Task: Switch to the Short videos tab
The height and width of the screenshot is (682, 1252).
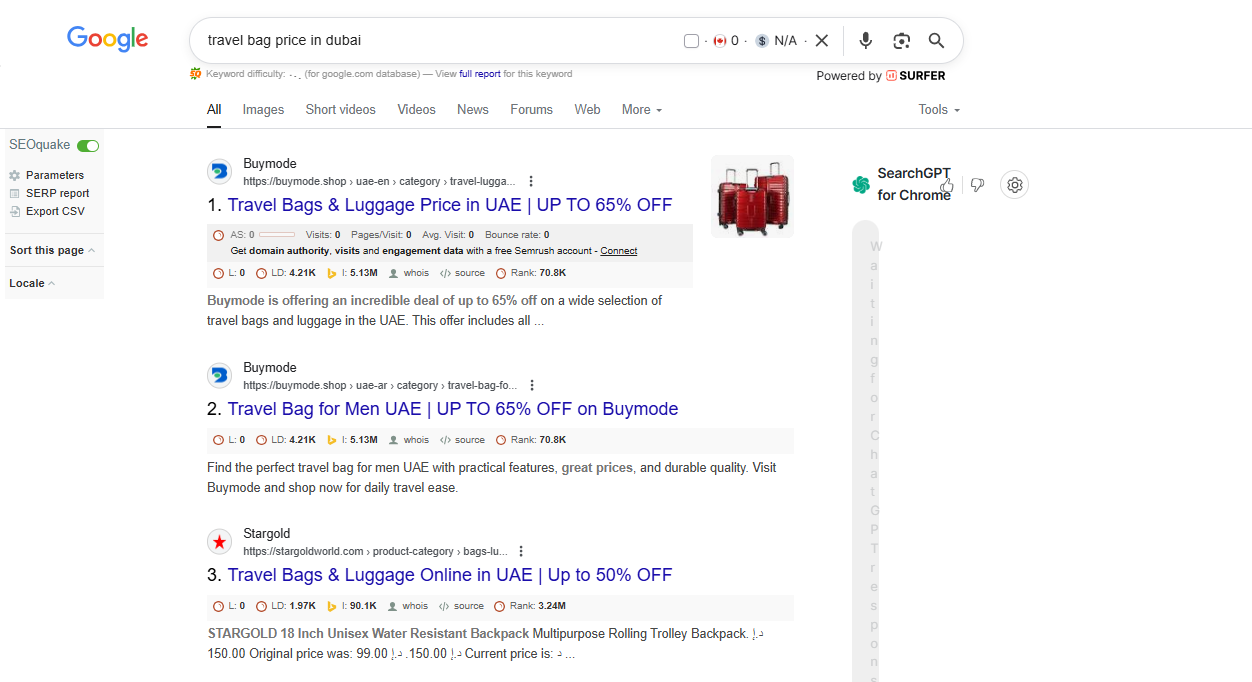Action: (x=341, y=110)
